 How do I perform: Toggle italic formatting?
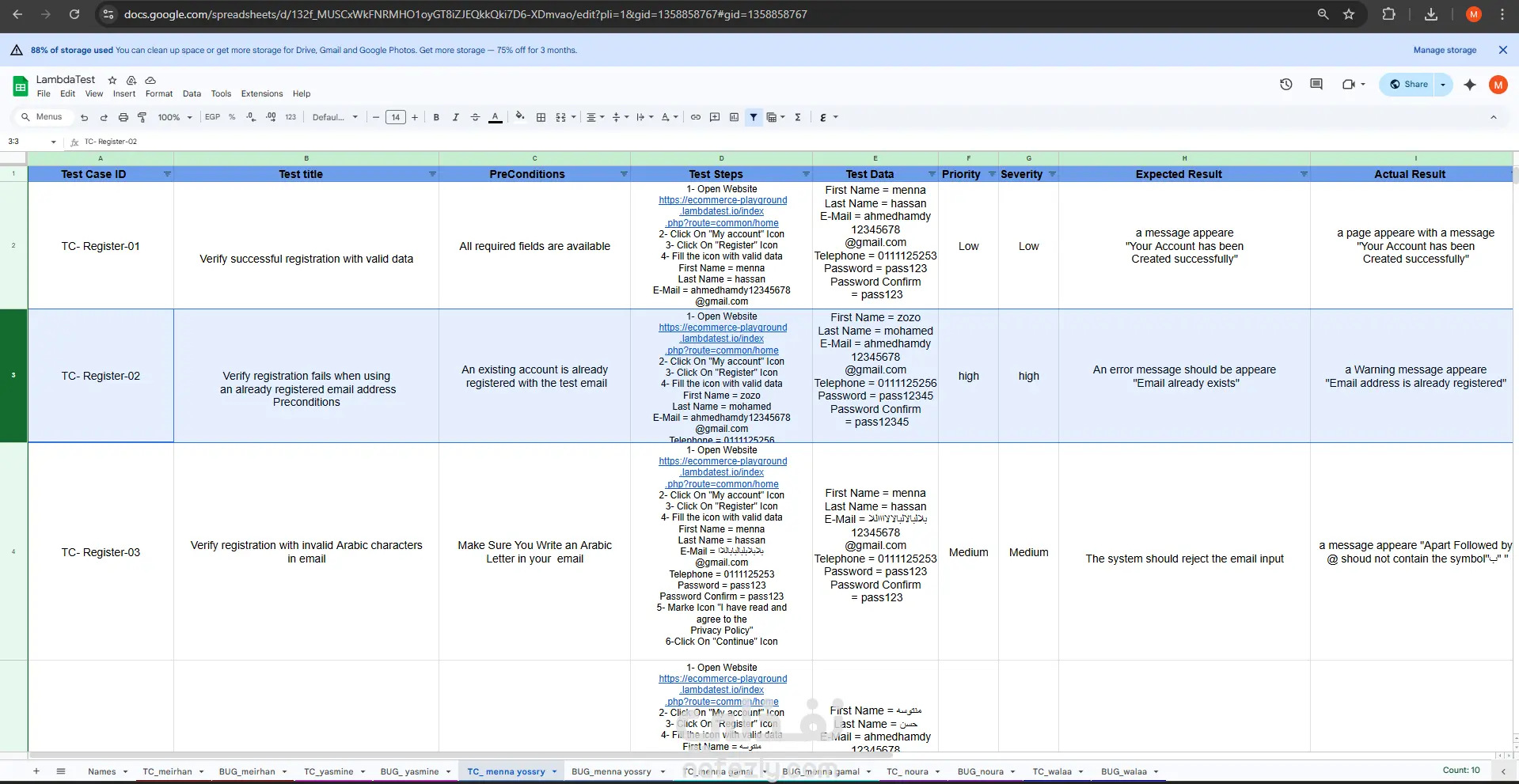(456, 117)
